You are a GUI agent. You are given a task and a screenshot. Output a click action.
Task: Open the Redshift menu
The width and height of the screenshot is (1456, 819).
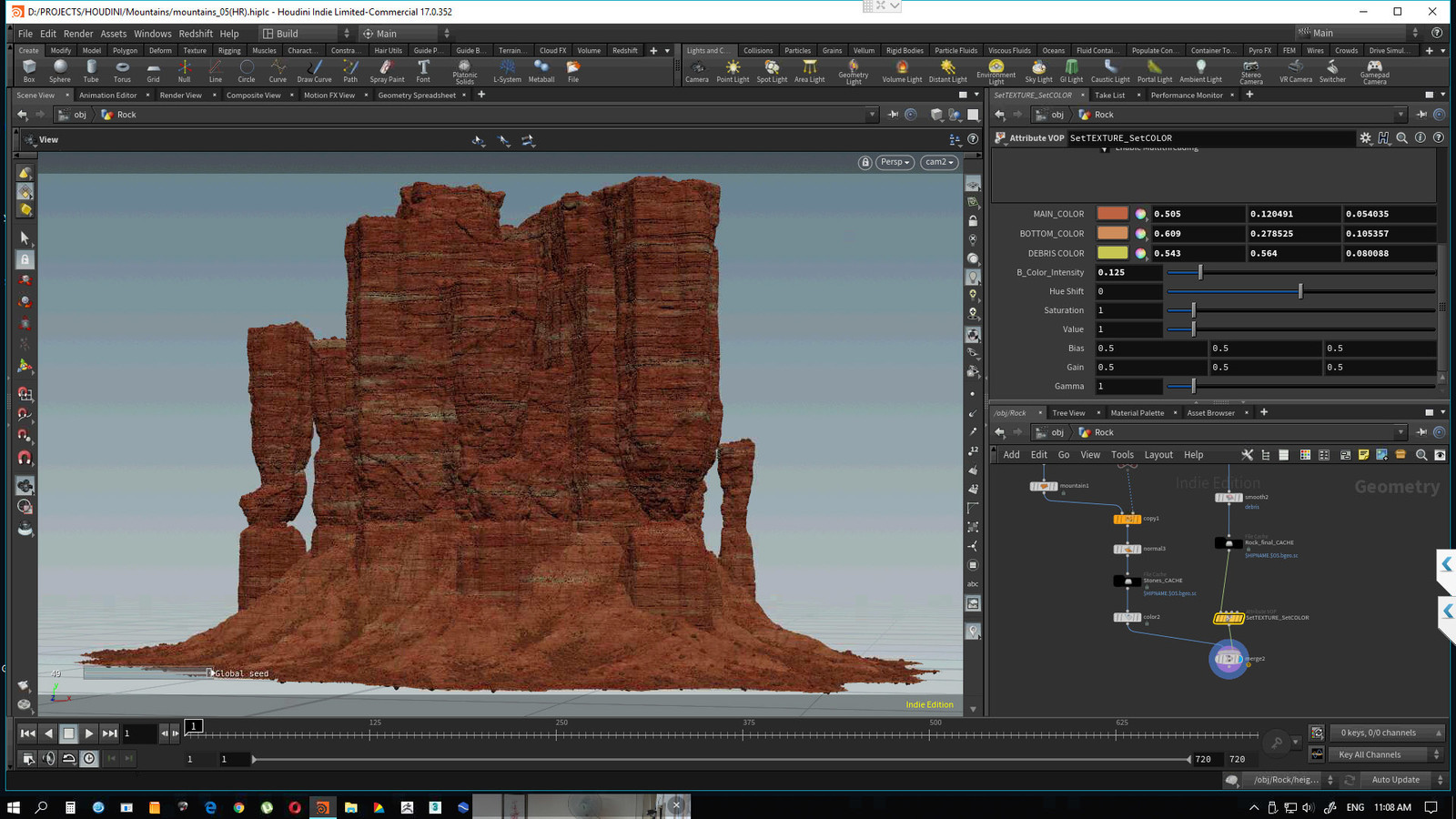(x=196, y=34)
